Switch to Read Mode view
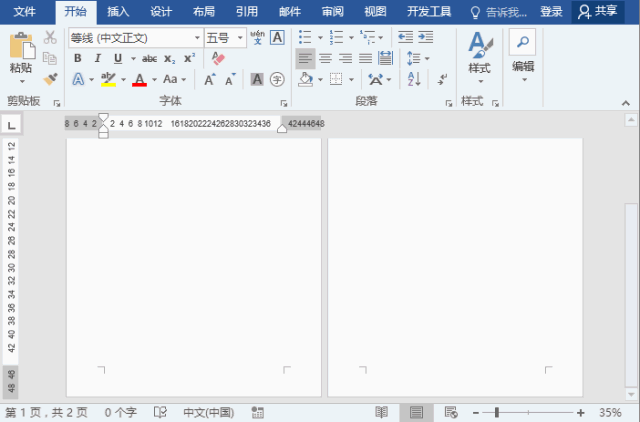Viewport: 640px width, 422px height. pos(381,413)
